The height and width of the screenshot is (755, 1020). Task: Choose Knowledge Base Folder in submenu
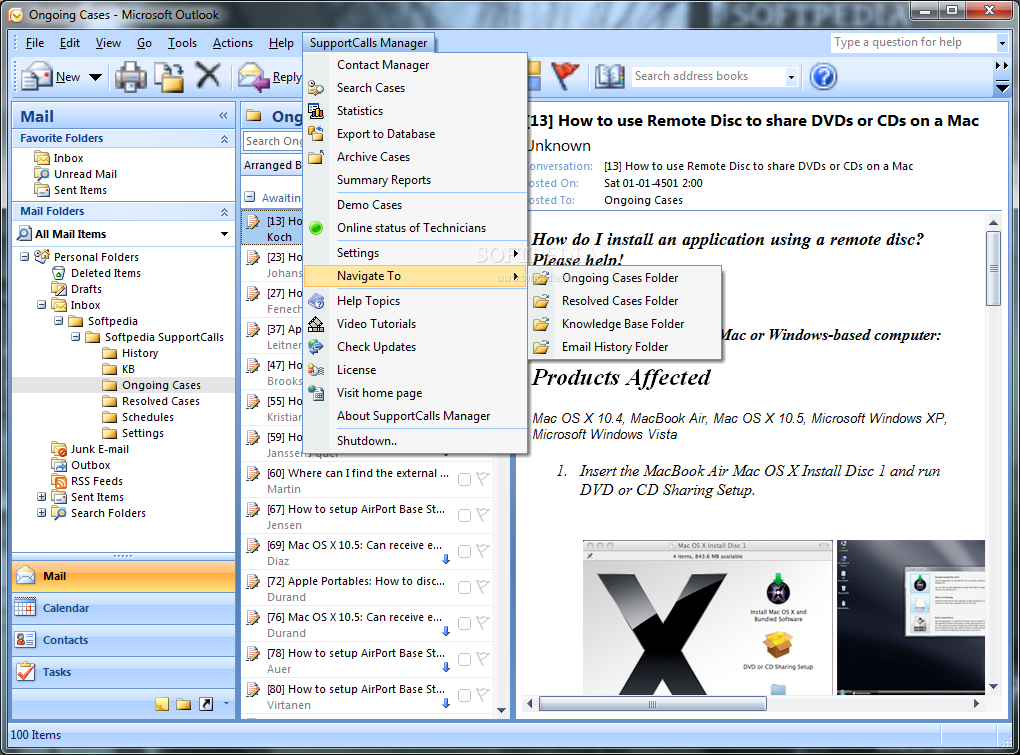click(624, 324)
